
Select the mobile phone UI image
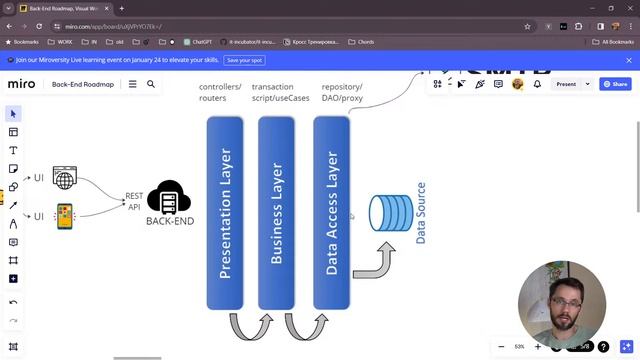click(64, 216)
